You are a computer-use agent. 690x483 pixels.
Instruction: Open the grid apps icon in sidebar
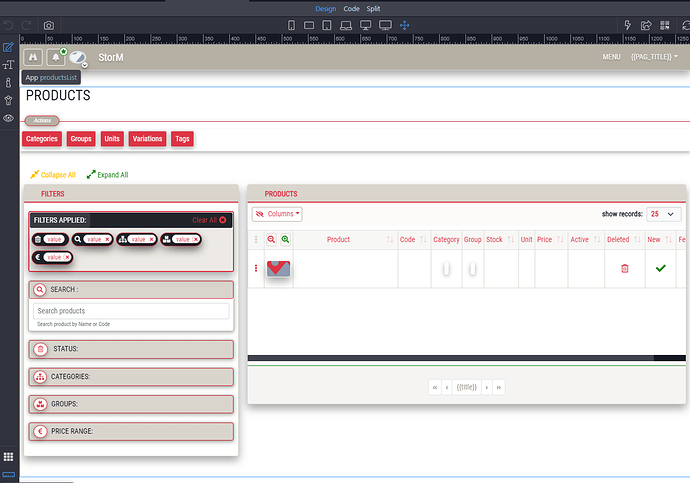click(8, 457)
